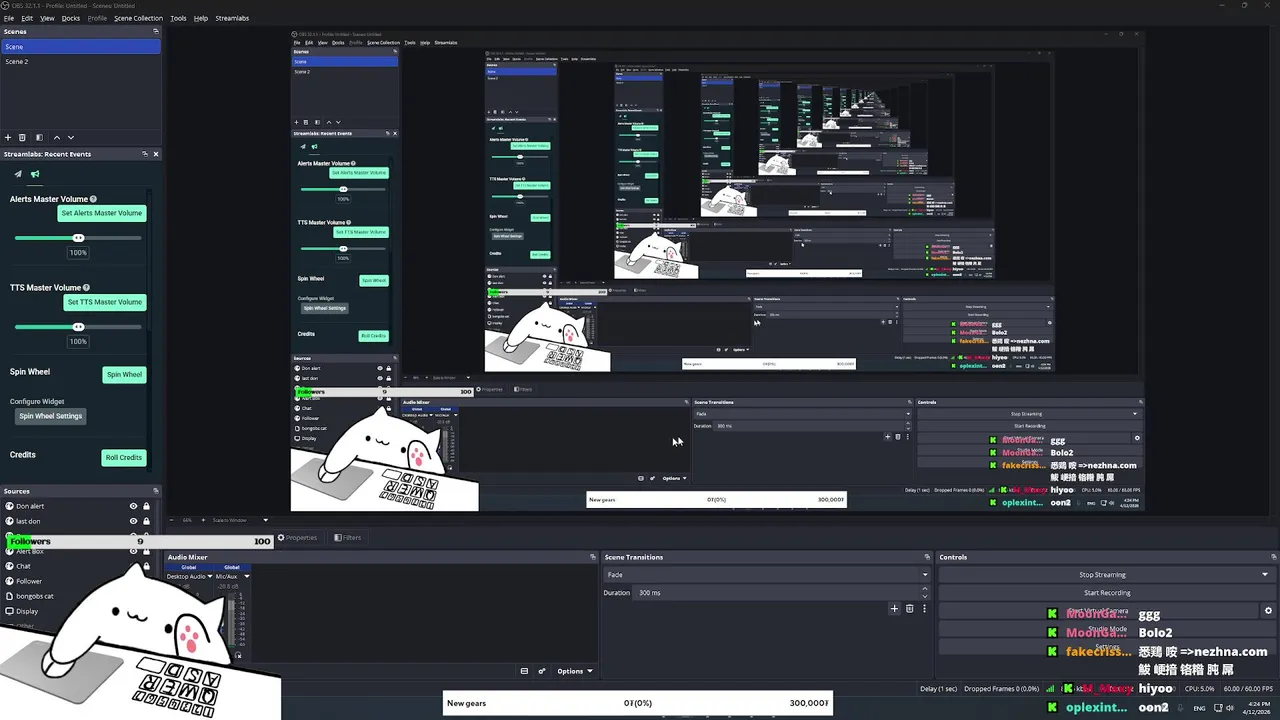
Task: Float the Controls dock panel
Action: point(1274,557)
